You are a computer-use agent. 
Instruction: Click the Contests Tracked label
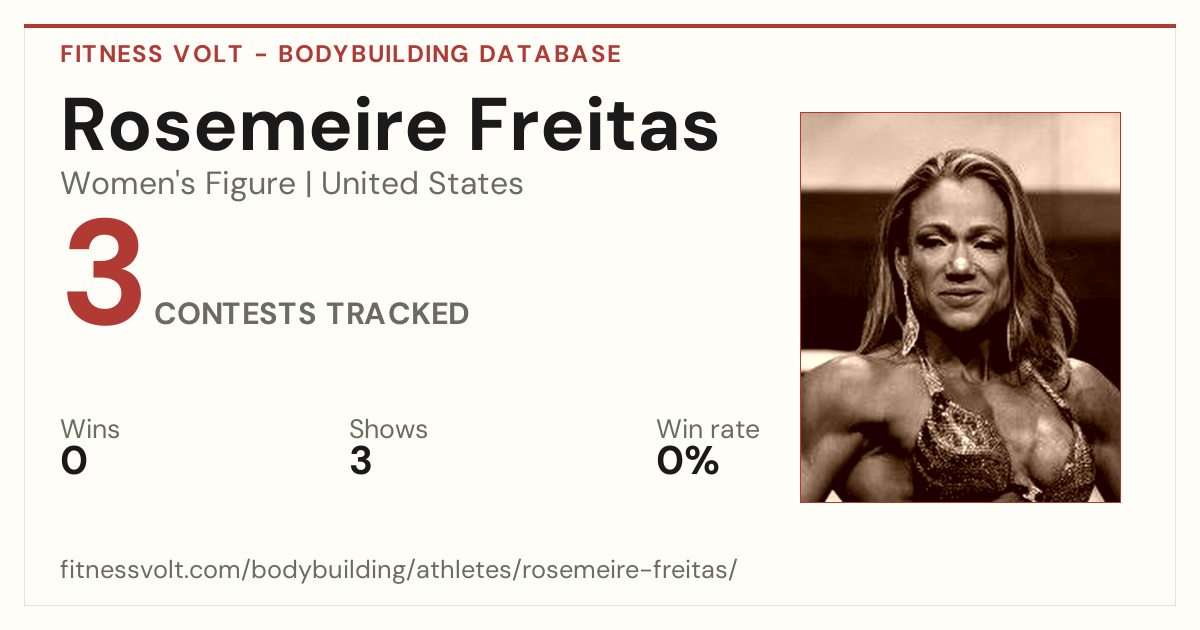point(312,314)
